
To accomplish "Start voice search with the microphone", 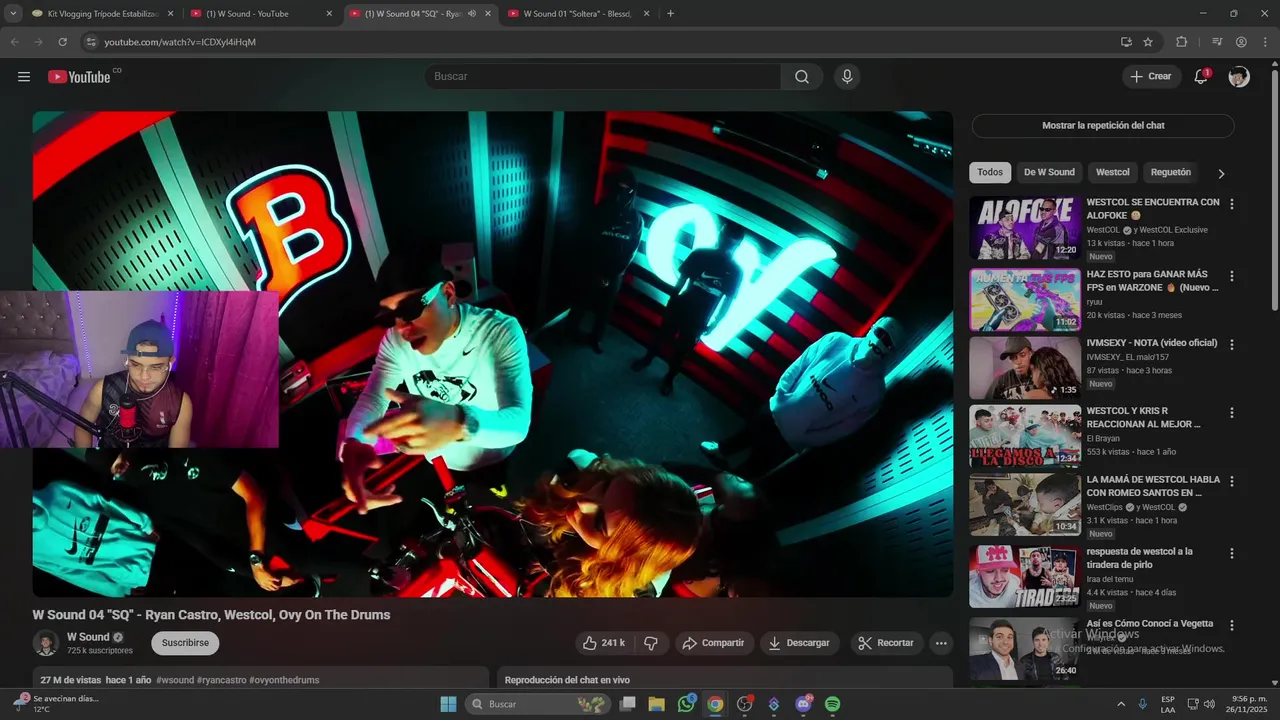I will coord(847,77).
